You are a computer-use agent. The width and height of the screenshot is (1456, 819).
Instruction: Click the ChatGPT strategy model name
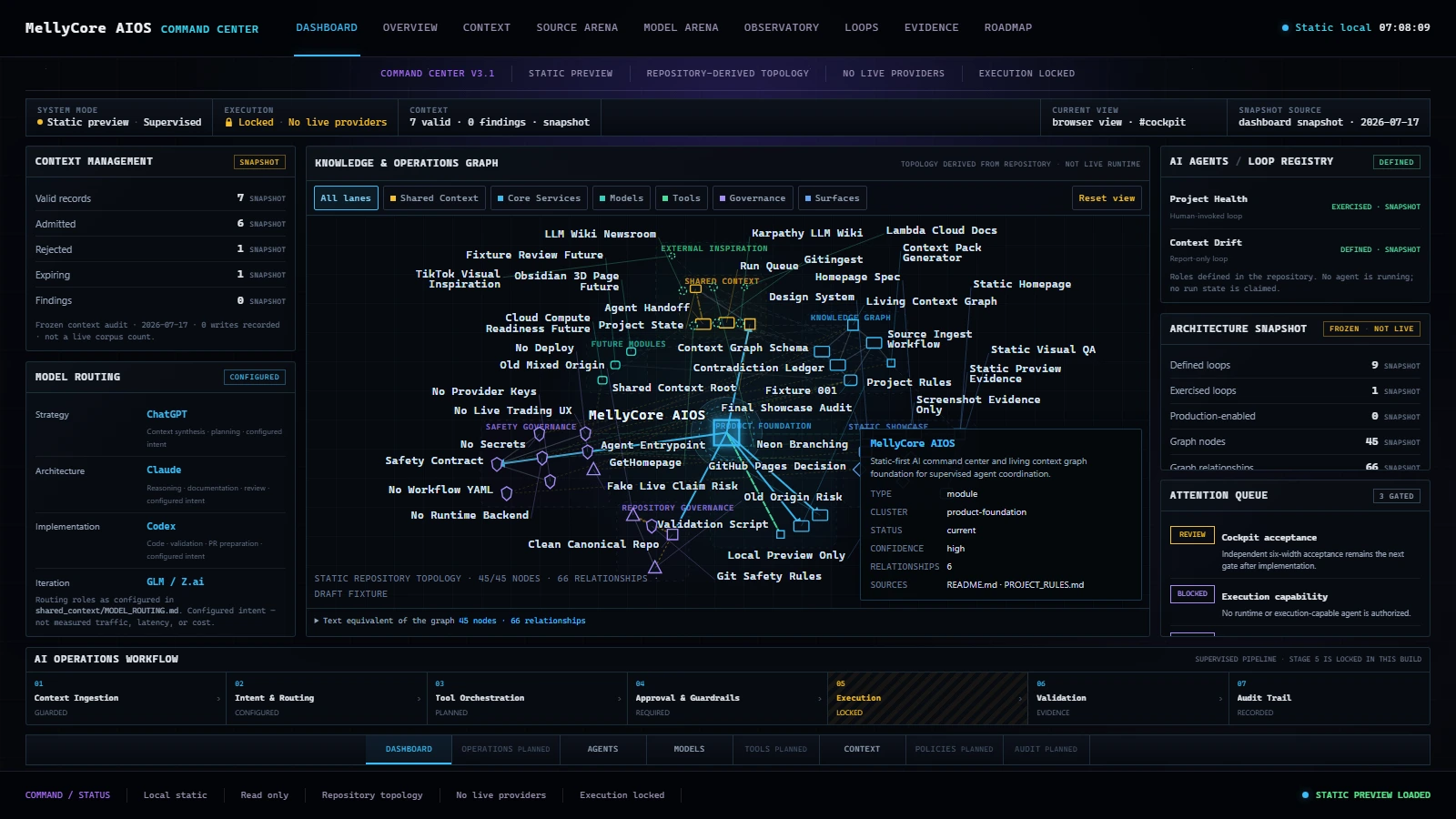pyautogui.click(x=167, y=414)
